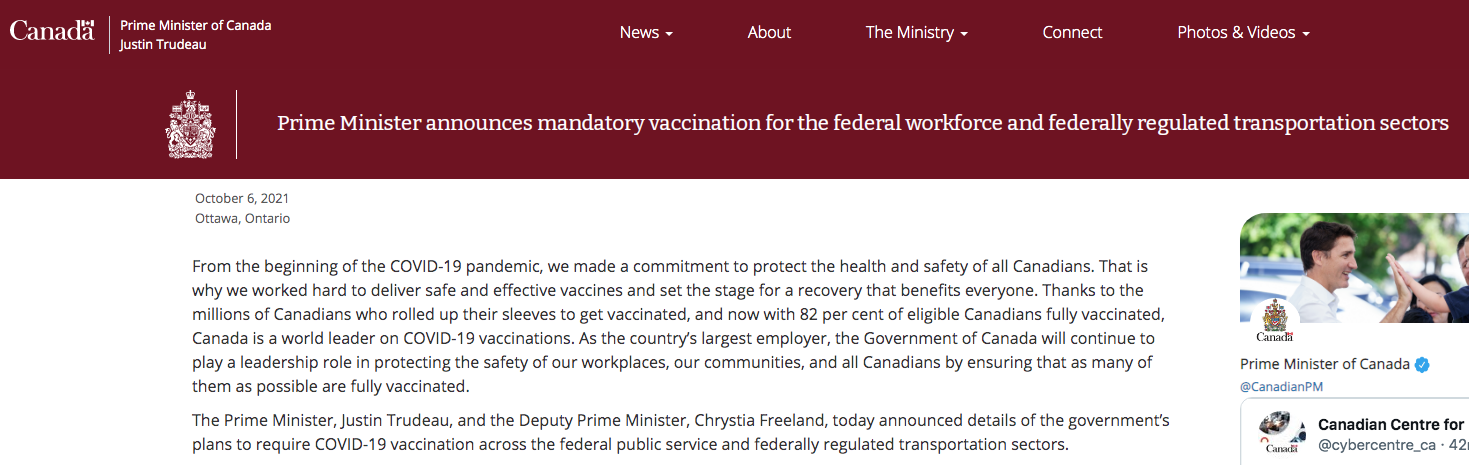Click the verified badge beside Prime Minister of Canada

coord(1422,364)
